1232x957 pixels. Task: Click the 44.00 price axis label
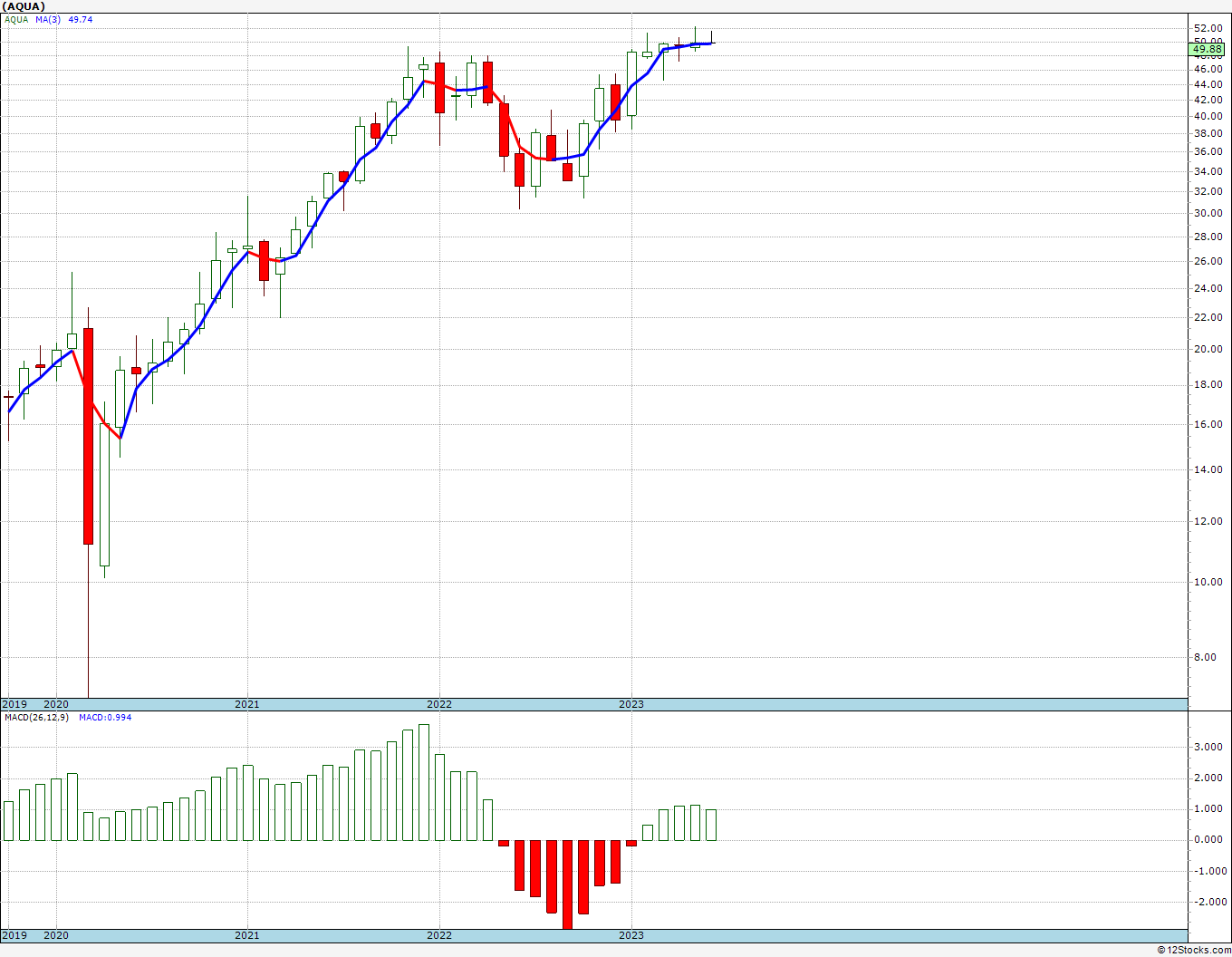(1208, 84)
